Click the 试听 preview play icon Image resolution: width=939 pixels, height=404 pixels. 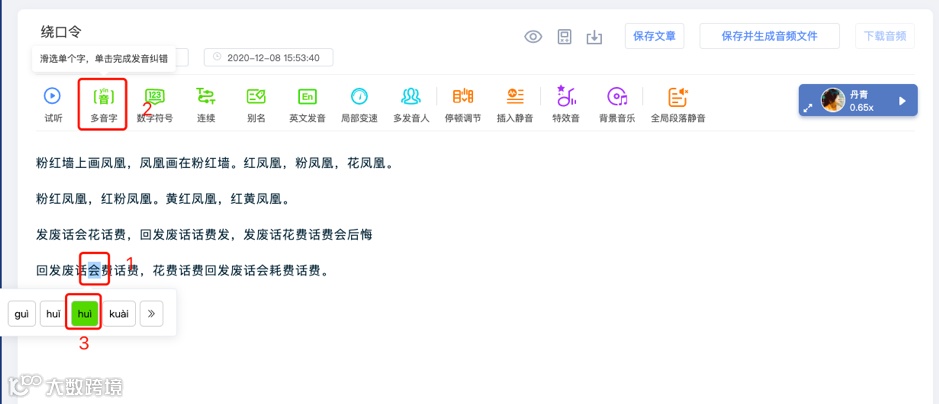[53, 96]
